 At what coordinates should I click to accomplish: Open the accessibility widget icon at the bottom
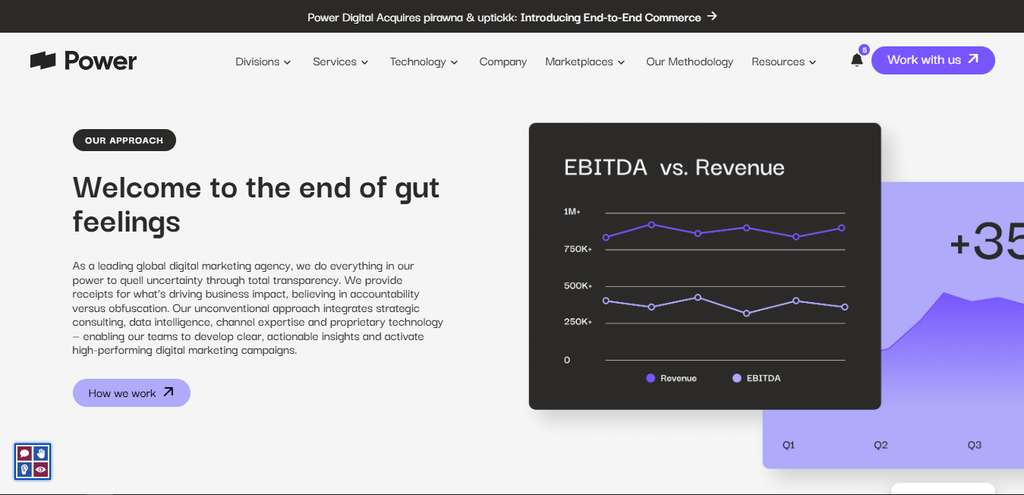tap(33, 461)
